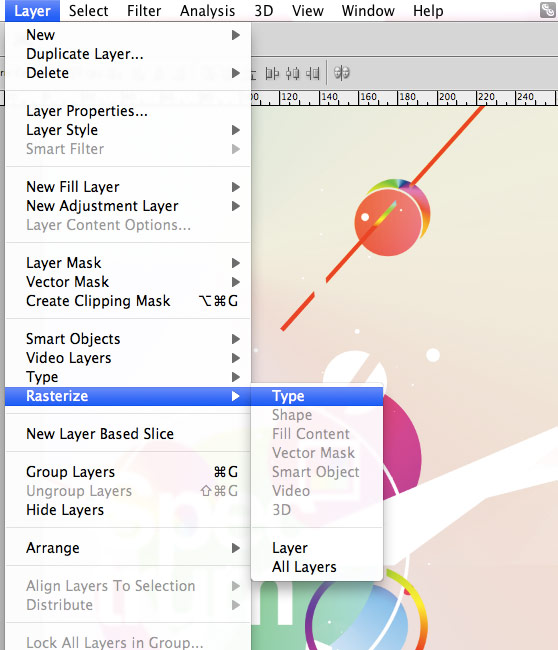This screenshot has height=650, width=558.
Task: Click the greyed Distribute entry
Action: point(128,605)
